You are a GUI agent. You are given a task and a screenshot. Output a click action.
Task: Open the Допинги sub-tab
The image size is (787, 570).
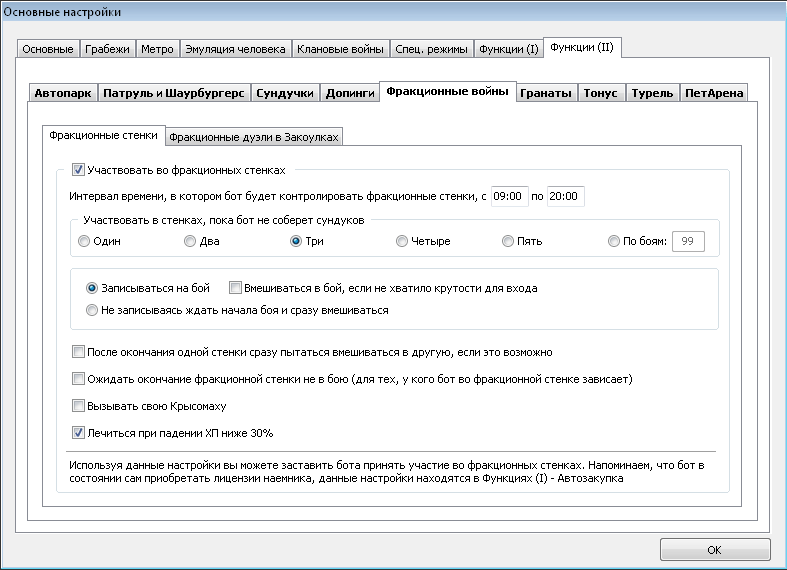(350, 93)
